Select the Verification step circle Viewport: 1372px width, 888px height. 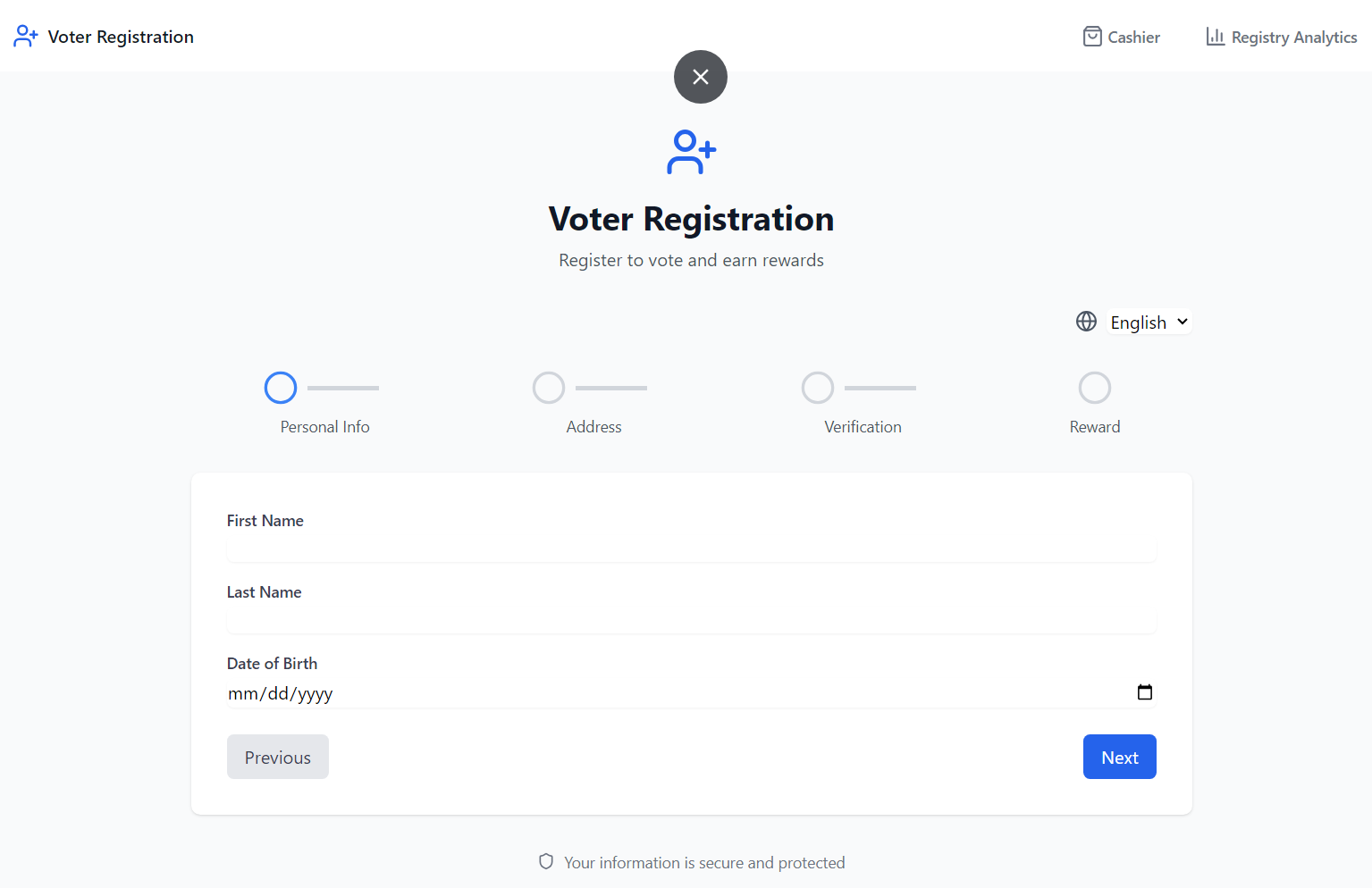(x=817, y=387)
